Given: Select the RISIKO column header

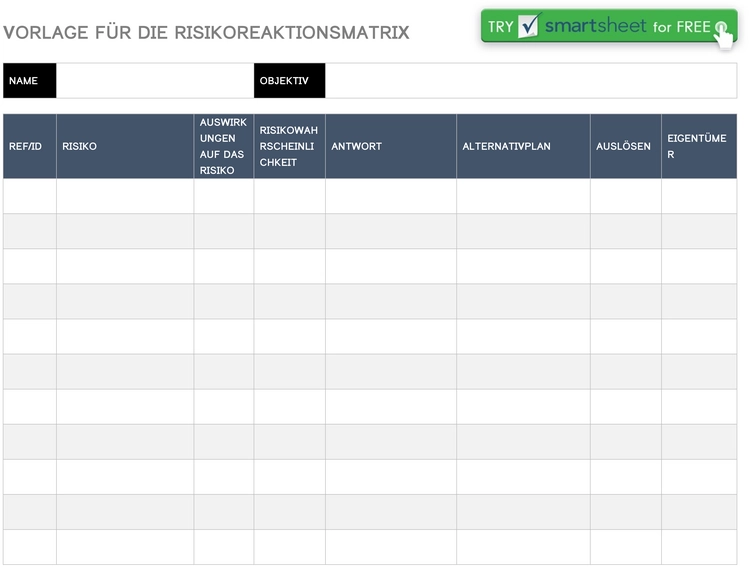Looking at the screenshot, I should pyautogui.click(x=125, y=146).
